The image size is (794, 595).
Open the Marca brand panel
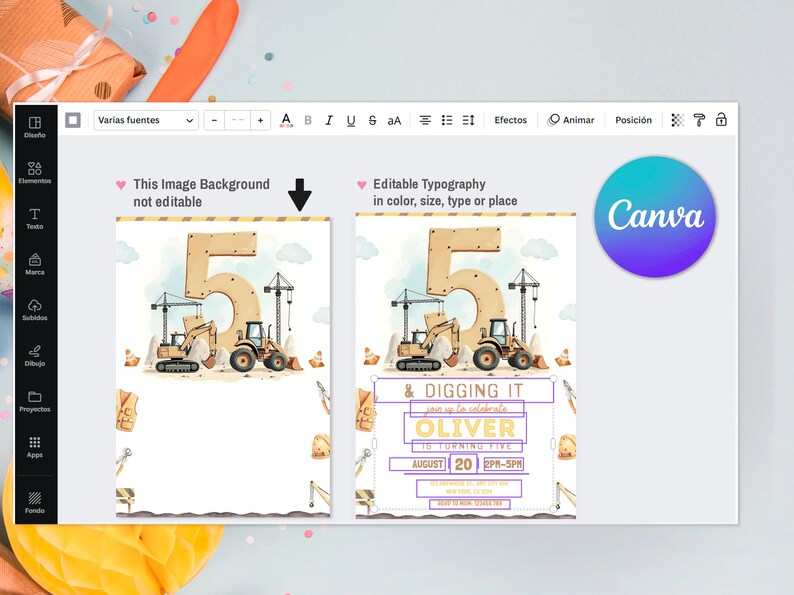[x=34, y=264]
